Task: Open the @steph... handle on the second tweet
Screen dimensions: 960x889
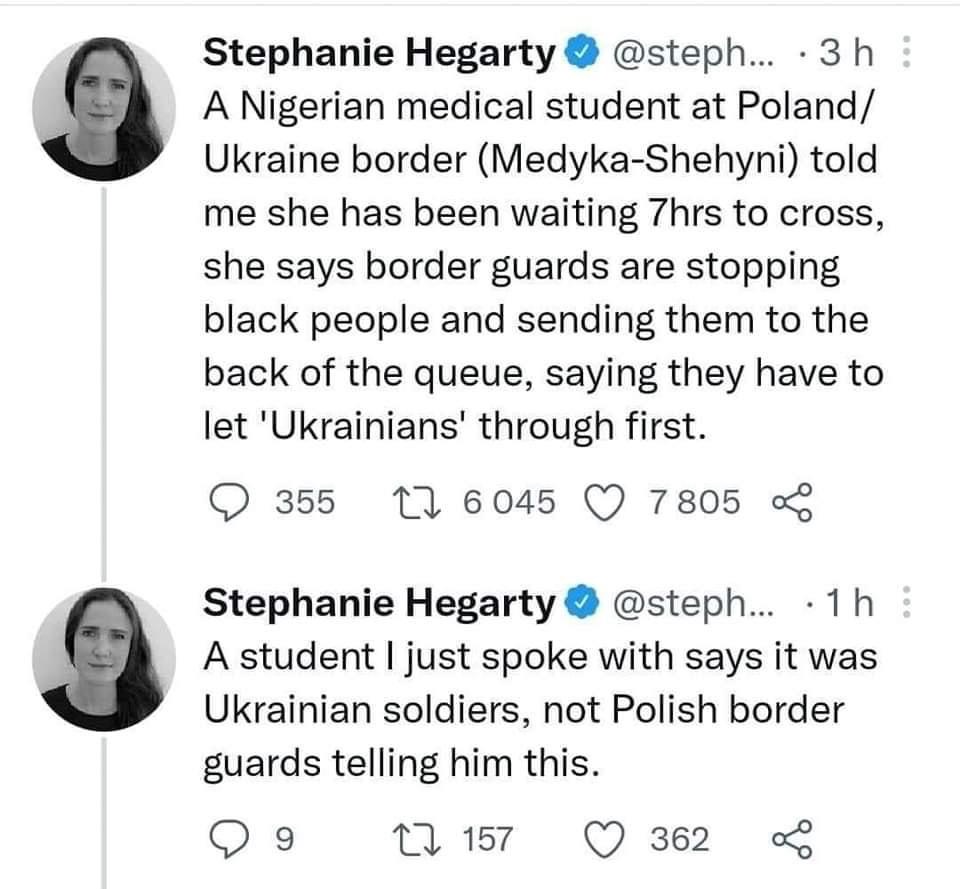Action: 693,604
